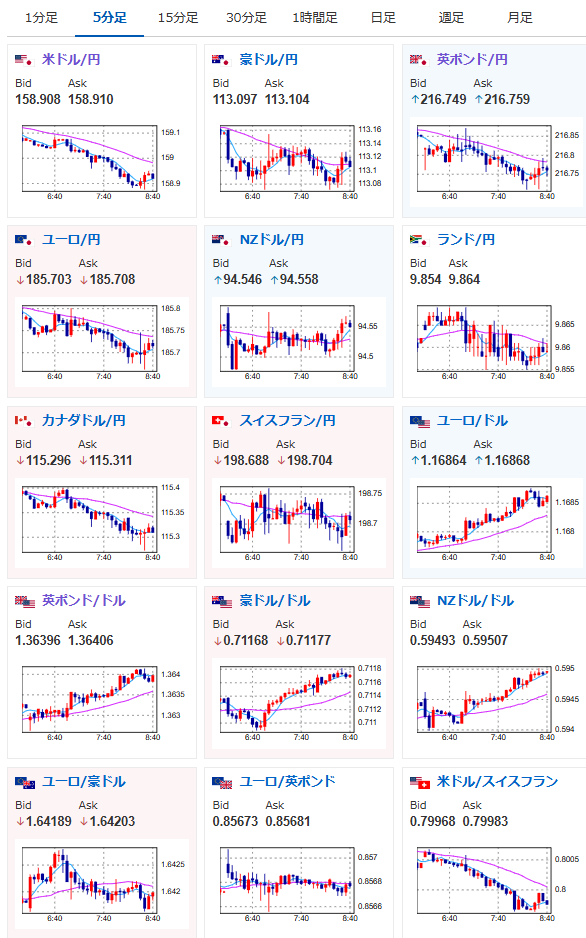Click the NZドル/ドル mini chart thumbnail
Screen dimensions: 586x938
[x=495, y=702]
